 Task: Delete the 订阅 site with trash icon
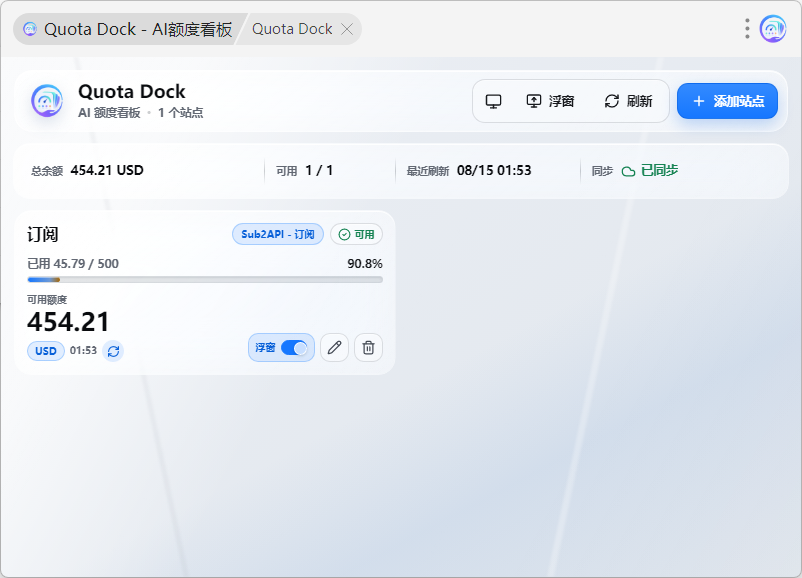click(368, 348)
